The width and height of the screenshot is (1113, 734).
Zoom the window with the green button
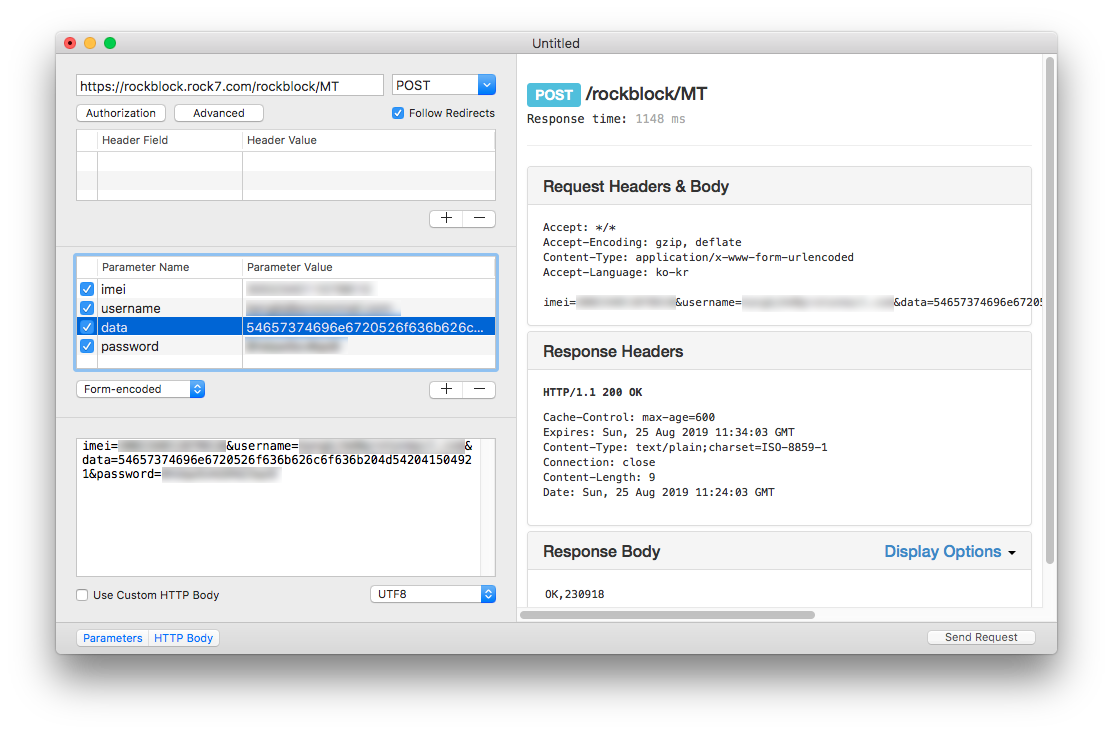(x=110, y=43)
